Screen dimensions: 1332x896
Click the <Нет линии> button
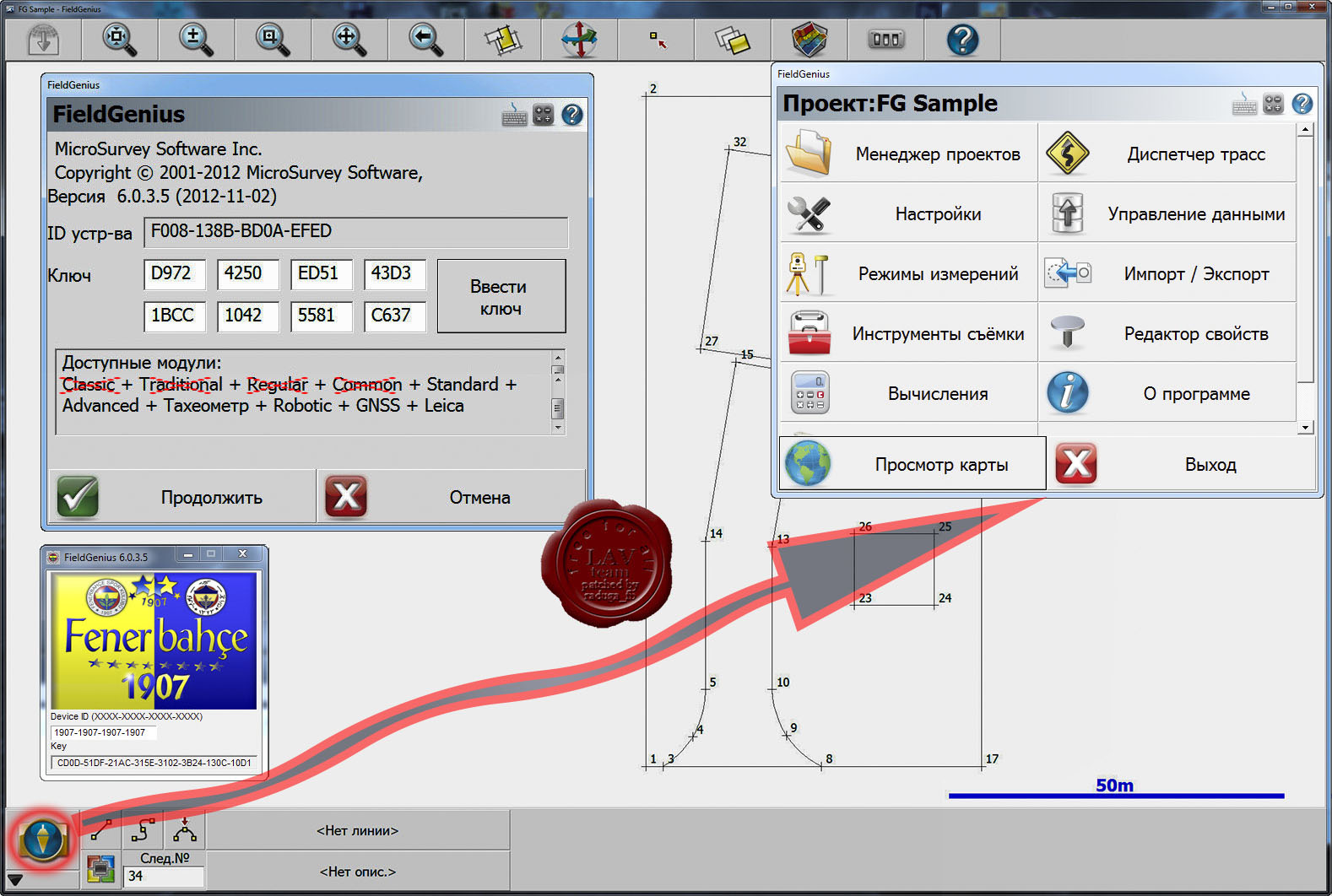click(358, 830)
